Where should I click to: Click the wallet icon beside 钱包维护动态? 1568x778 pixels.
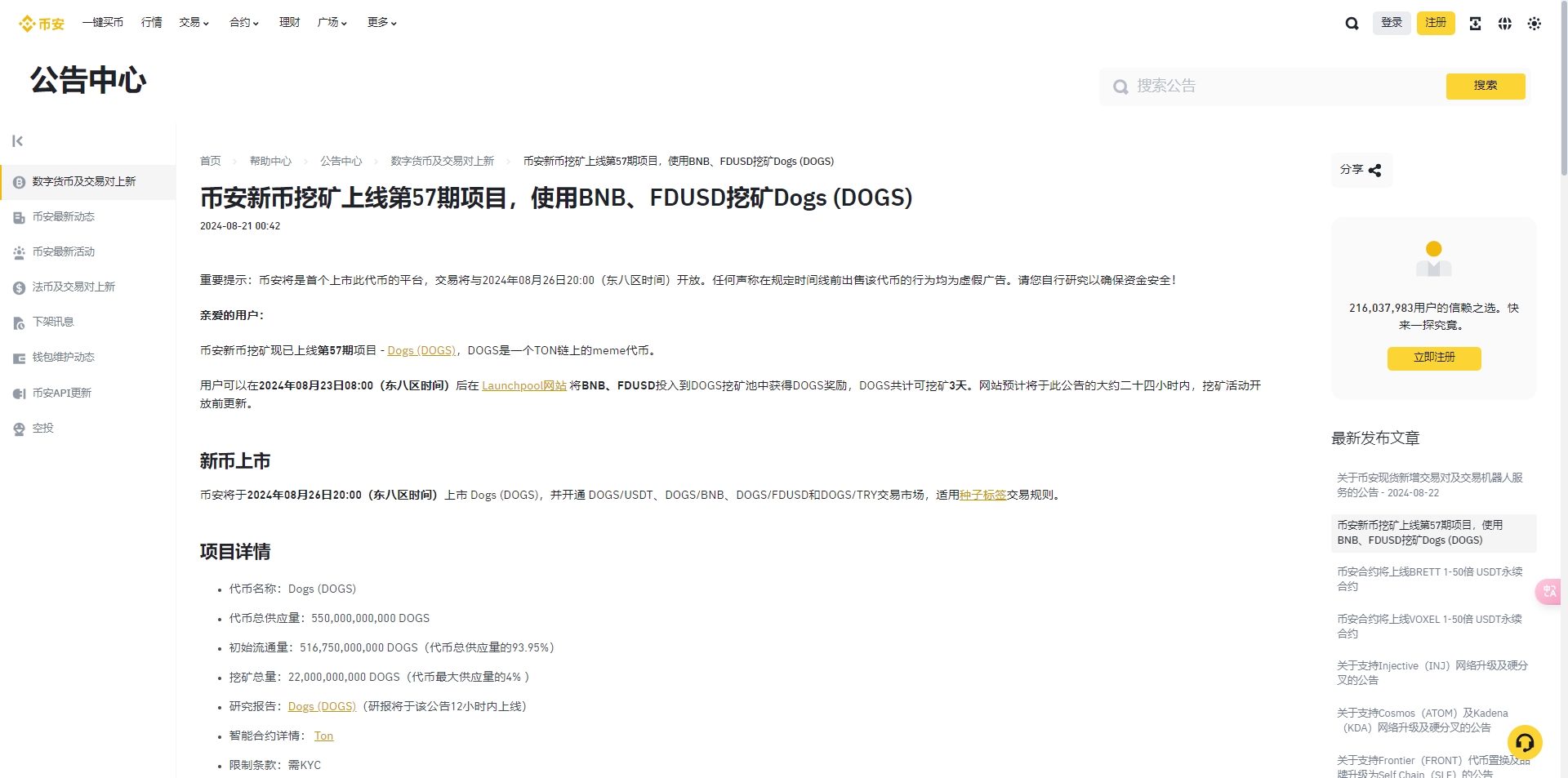click(19, 358)
